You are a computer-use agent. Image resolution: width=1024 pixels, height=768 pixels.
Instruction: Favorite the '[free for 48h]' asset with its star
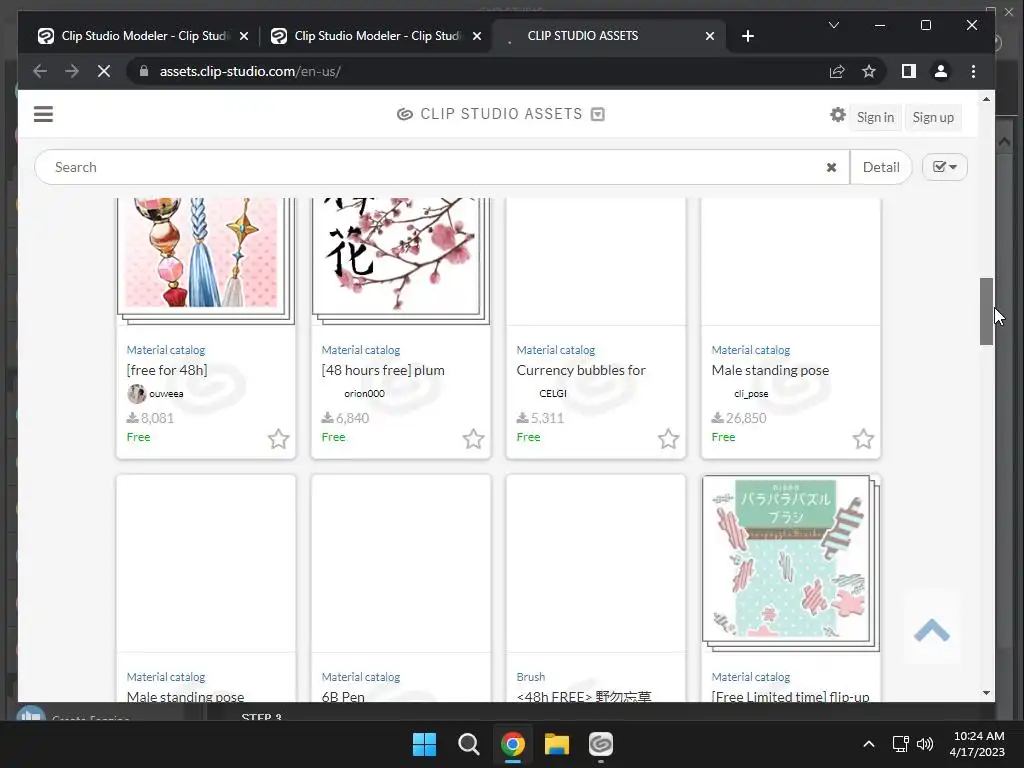pos(278,439)
